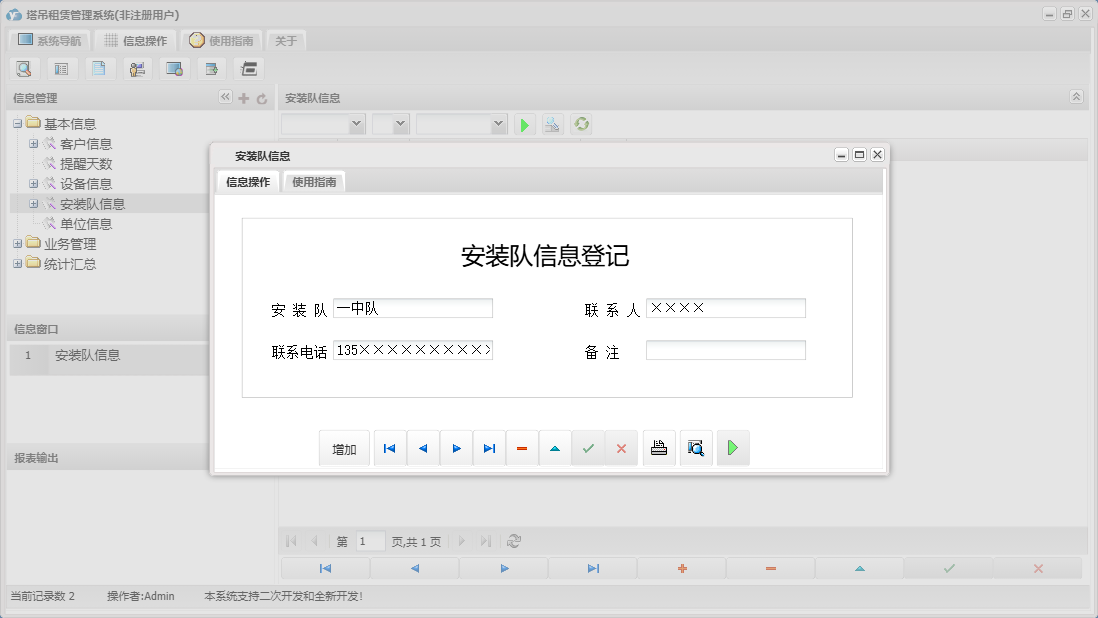Click the first-record navigation icon in the dialog
1098x618 pixels.
390,447
